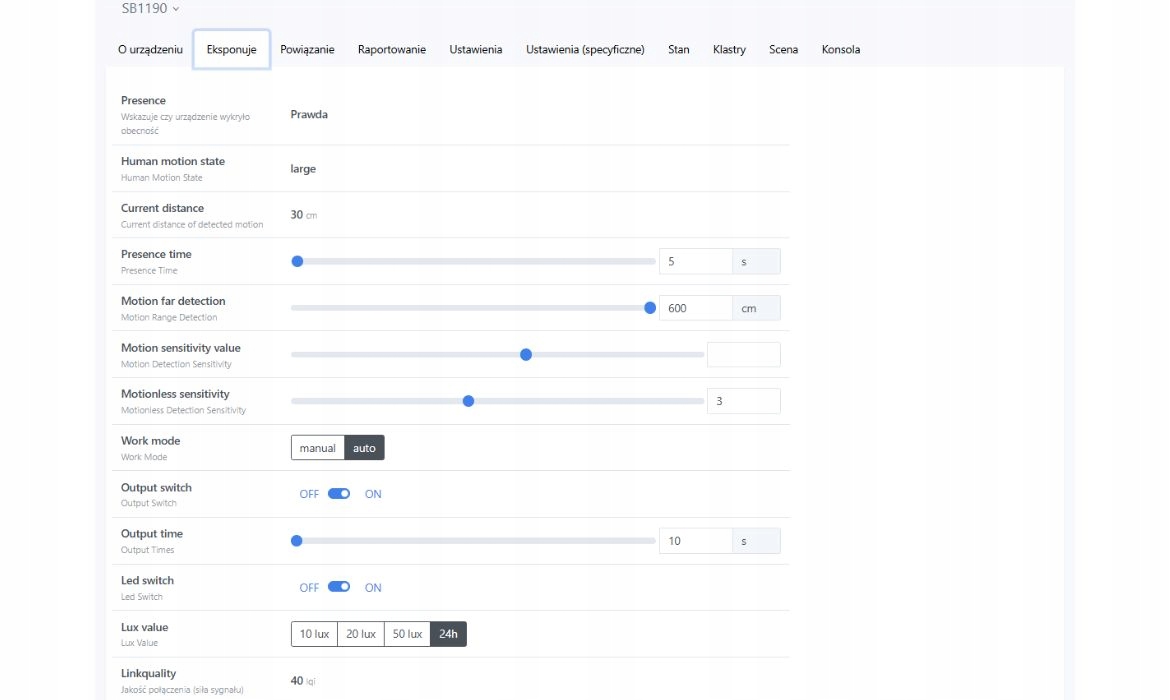
Task: Click the Motion sensitivity value slider handle
Action: pyautogui.click(x=526, y=355)
